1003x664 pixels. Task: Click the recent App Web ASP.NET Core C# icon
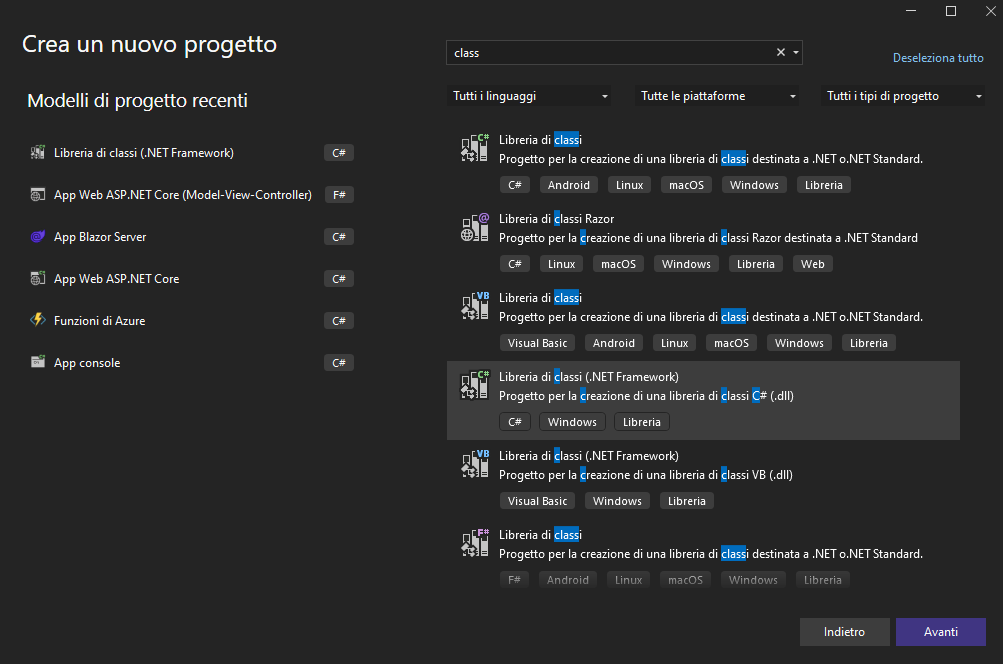click(x=38, y=278)
